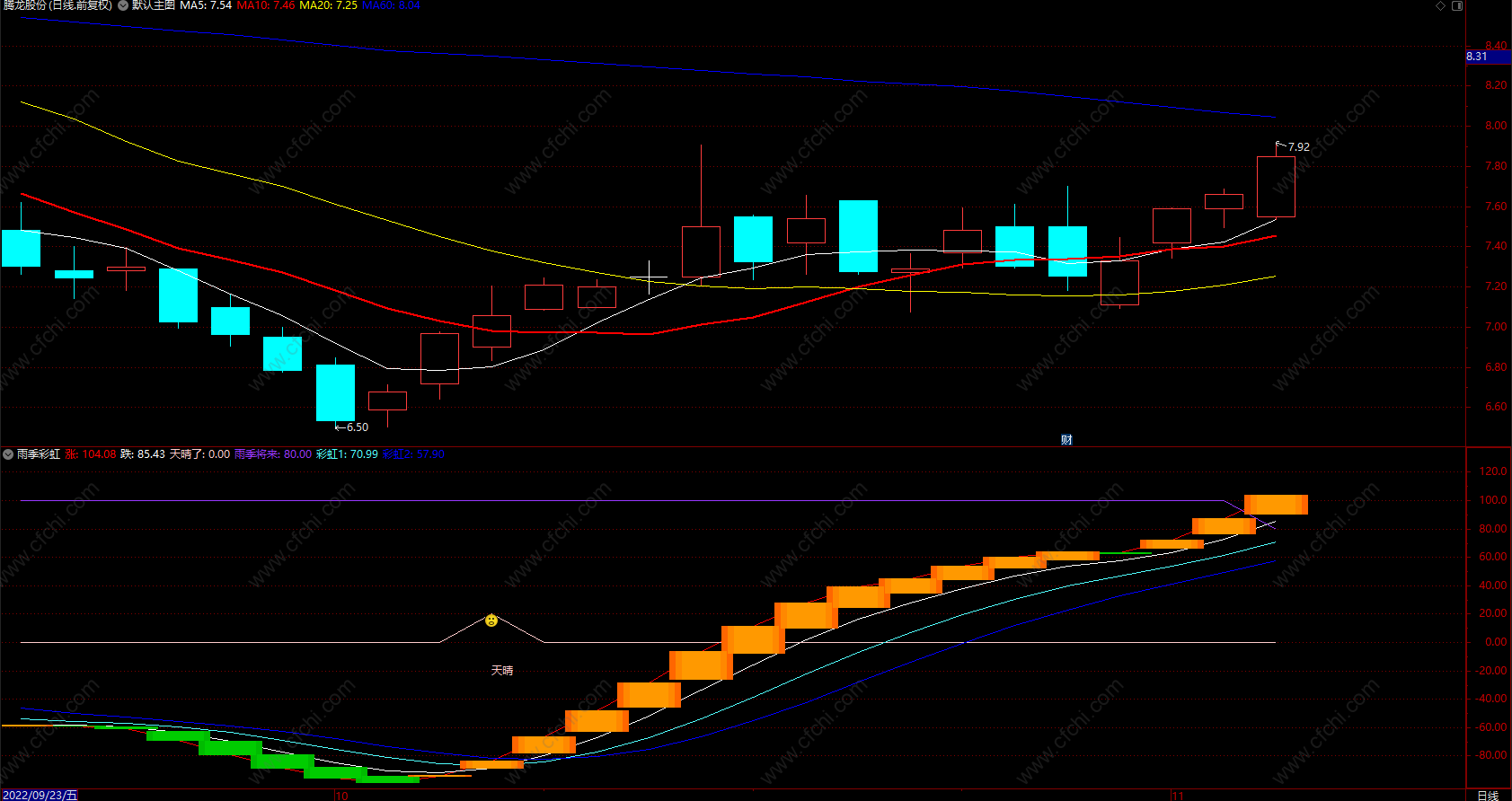Click the topmost orange block near 100.0
Image resolution: width=1512 pixels, height=801 pixels.
click(1276, 505)
